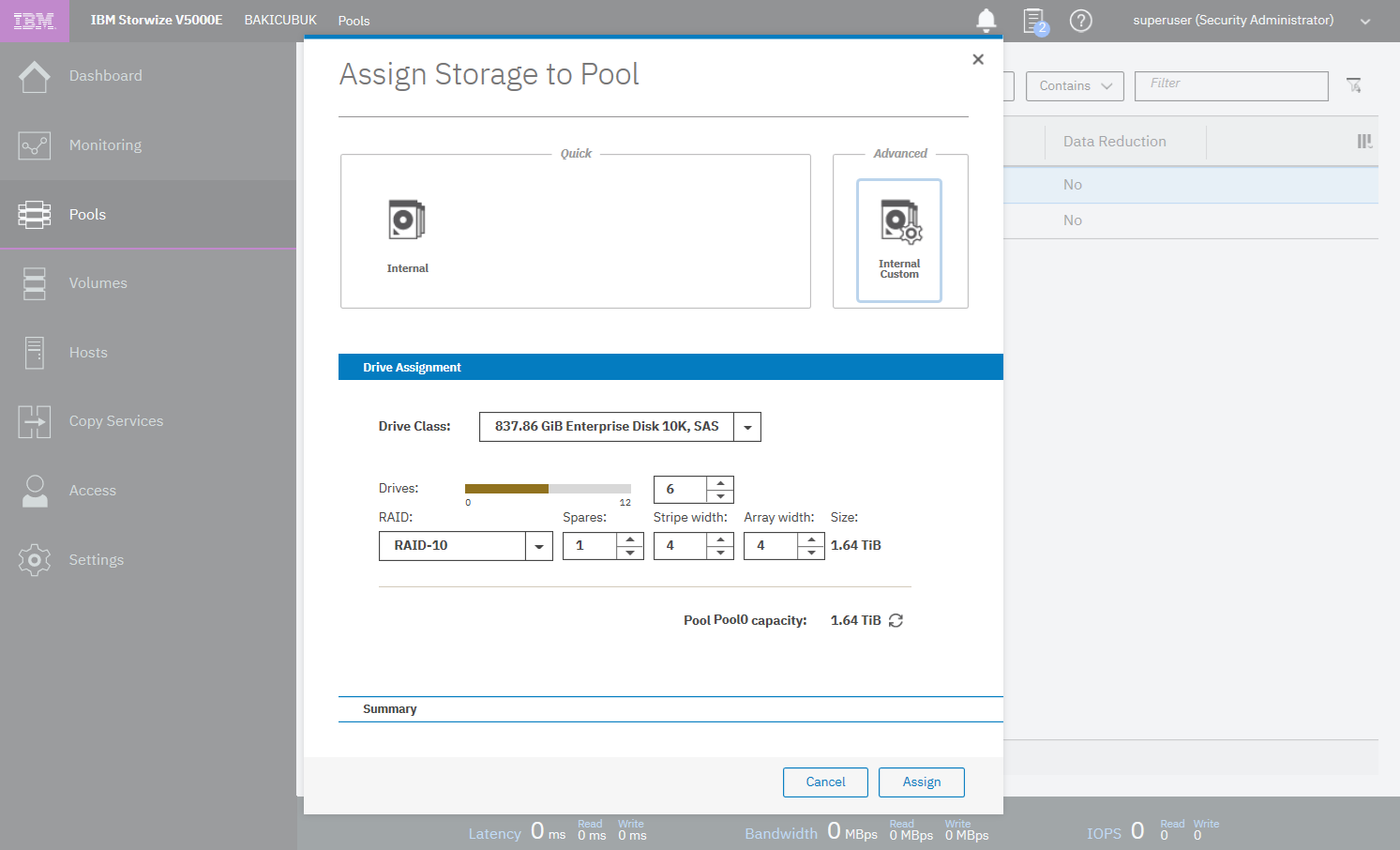Image resolution: width=1400 pixels, height=850 pixels.
Task: Open the help question mark icon
Action: (1080, 21)
